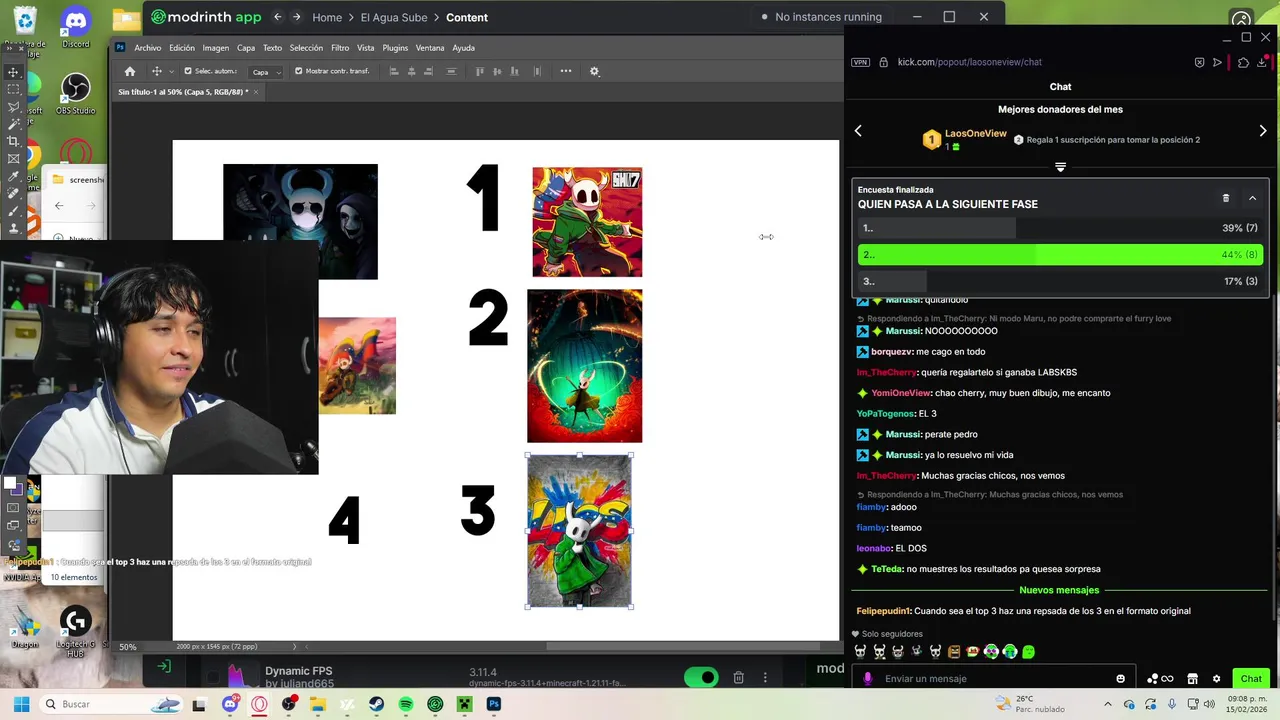Delete the Dynamic FPS mod with trash icon
1280x720 pixels.
coord(738,677)
